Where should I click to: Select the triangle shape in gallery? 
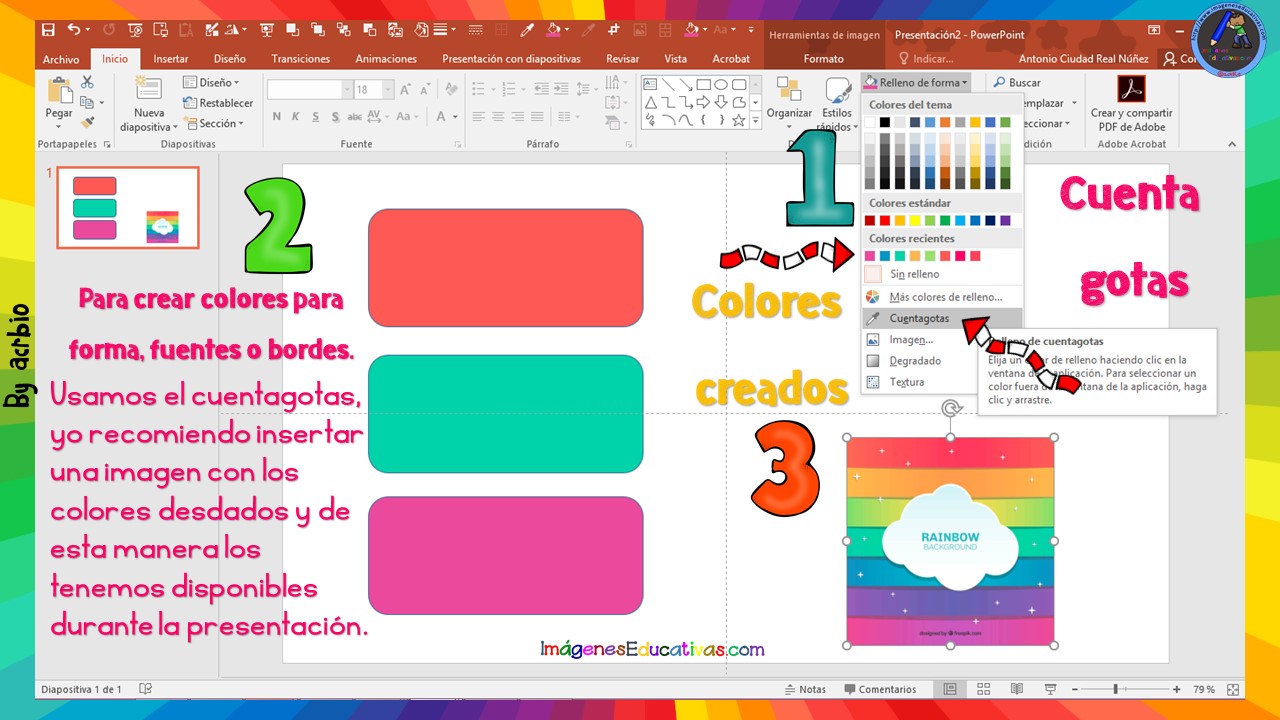click(650, 102)
